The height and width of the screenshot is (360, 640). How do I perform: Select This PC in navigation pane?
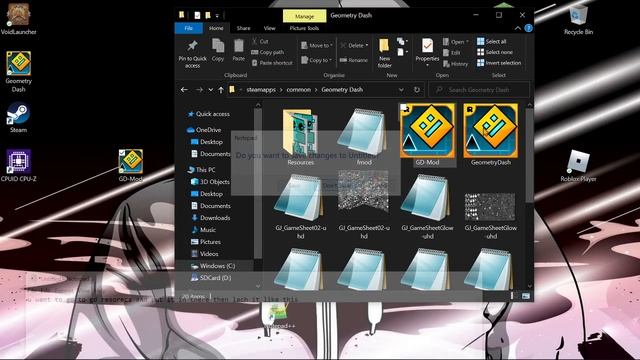[201, 169]
